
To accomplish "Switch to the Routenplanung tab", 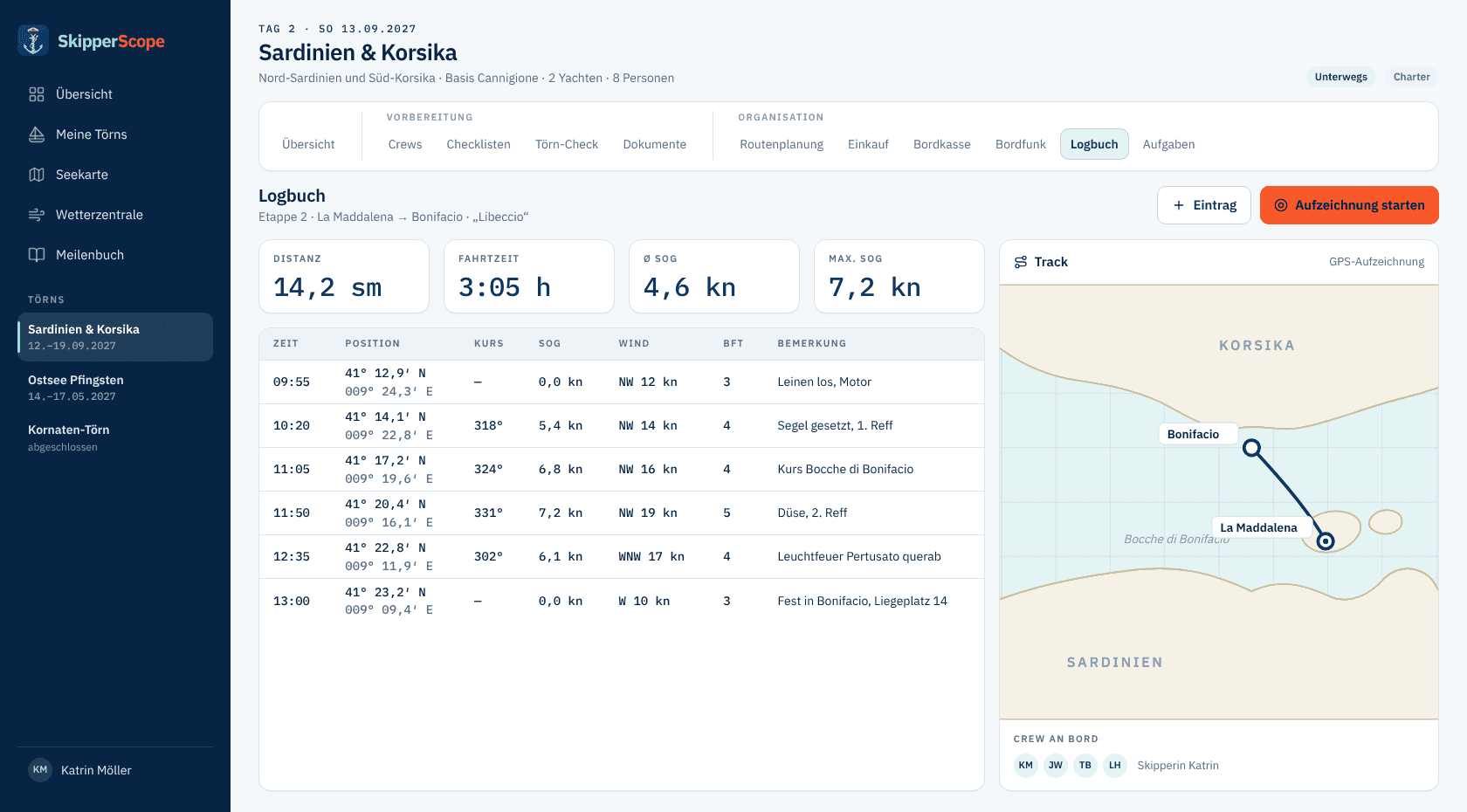I will tap(782, 144).
